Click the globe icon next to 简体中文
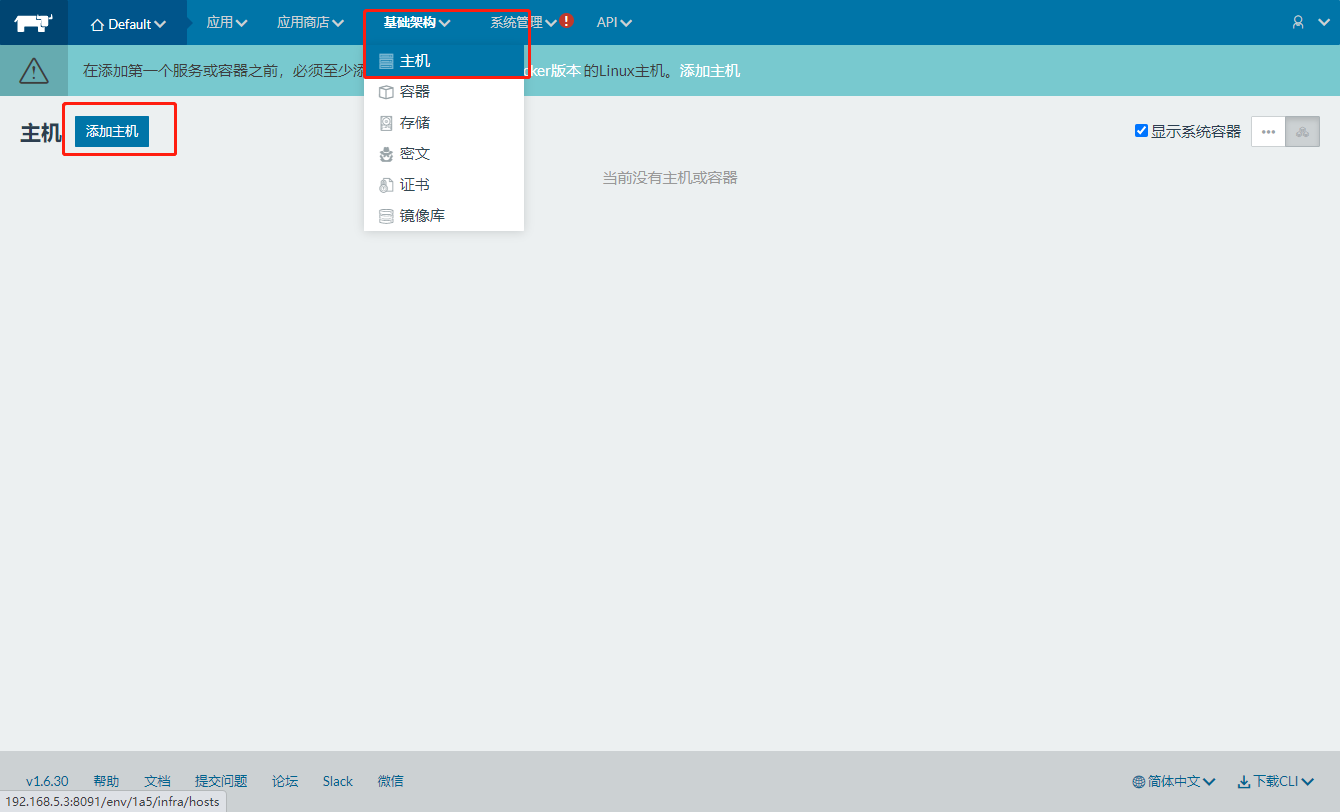The image size is (1340, 812). pyautogui.click(x=1139, y=782)
